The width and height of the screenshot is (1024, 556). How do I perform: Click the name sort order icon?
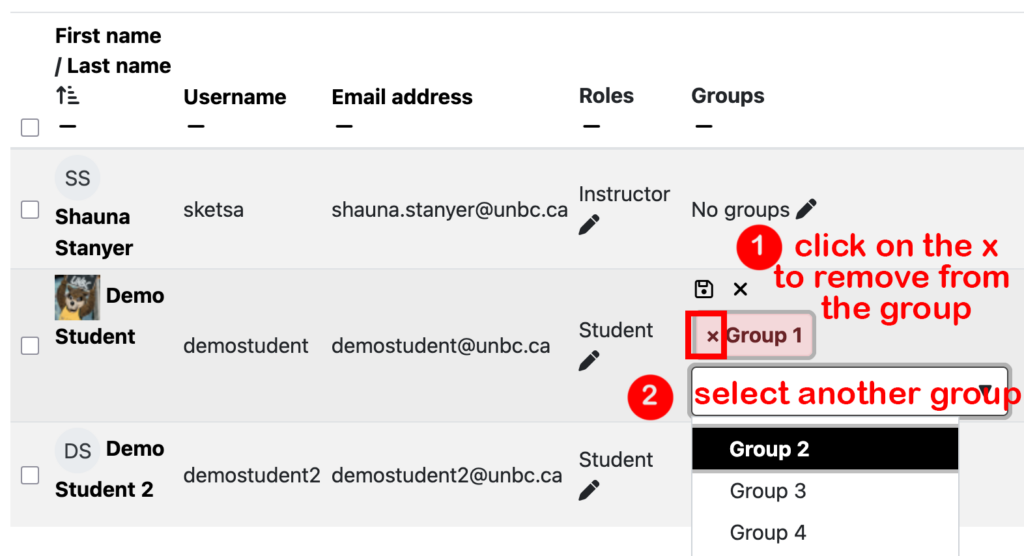tap(68, 96)
